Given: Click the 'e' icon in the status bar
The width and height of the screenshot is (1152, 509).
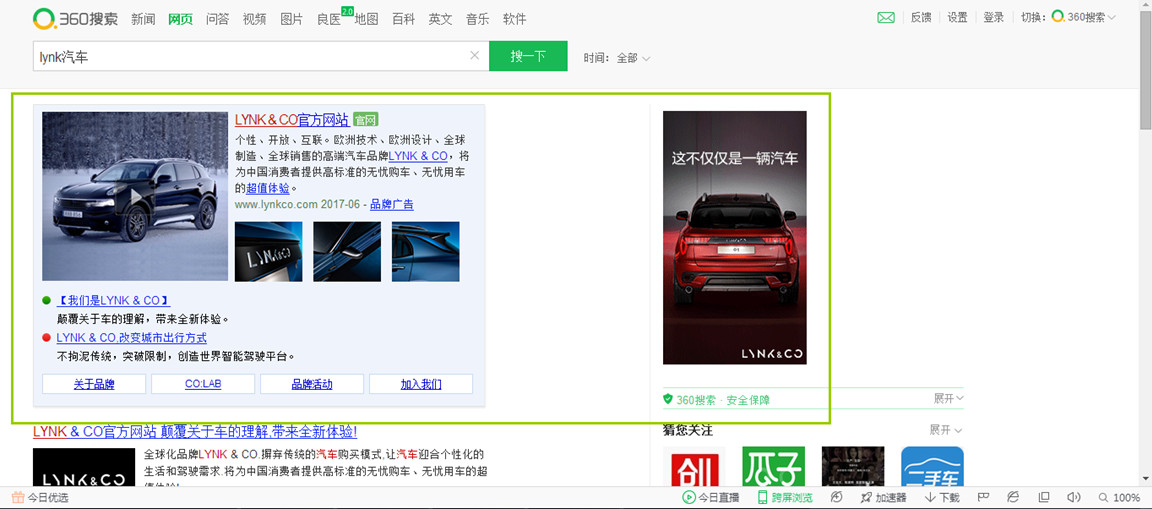Looking at the screenshot, I should [x=1013, y=497].
